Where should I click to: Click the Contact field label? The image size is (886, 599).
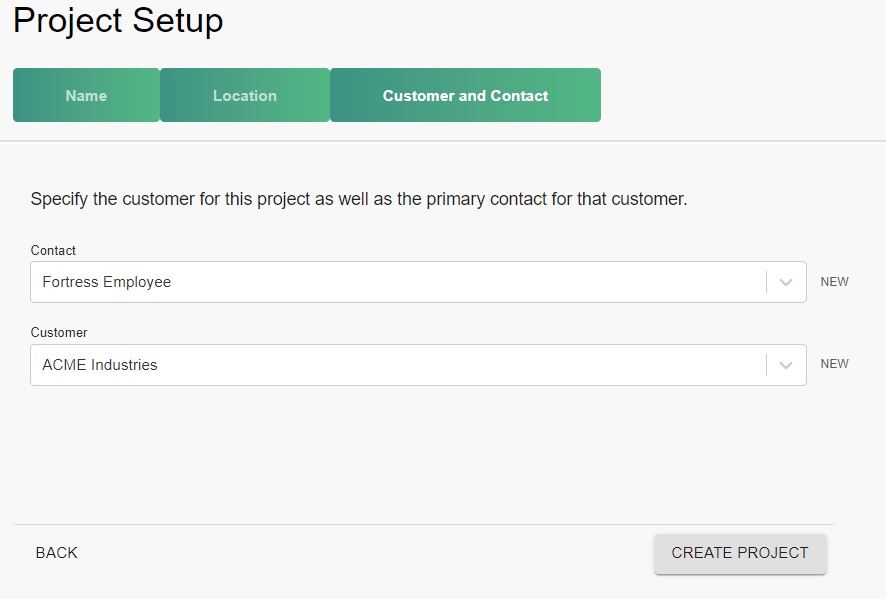pos(53,251)
